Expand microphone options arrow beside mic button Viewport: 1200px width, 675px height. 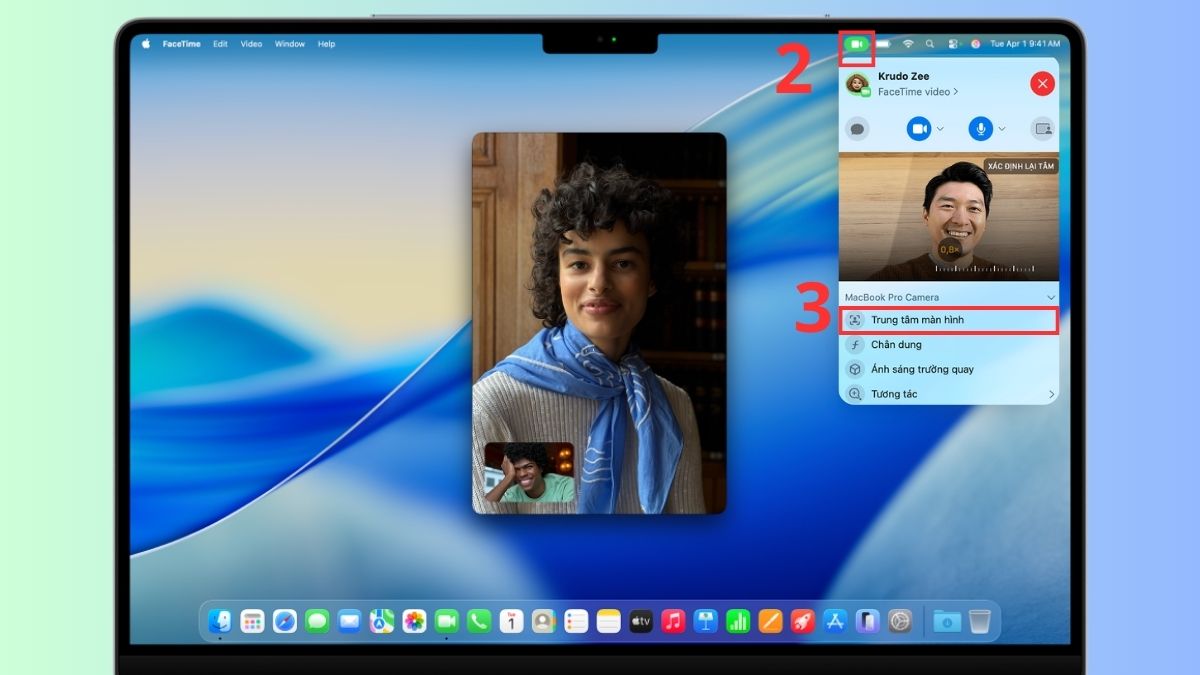pyautogui.click(x=1002, y=129)
